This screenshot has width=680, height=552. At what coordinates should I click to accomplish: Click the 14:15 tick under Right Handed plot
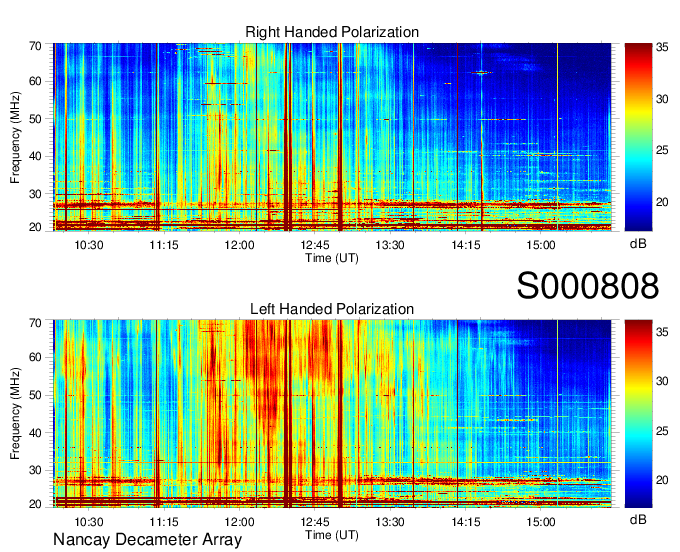pyautogui.click(x=466, y=245)
